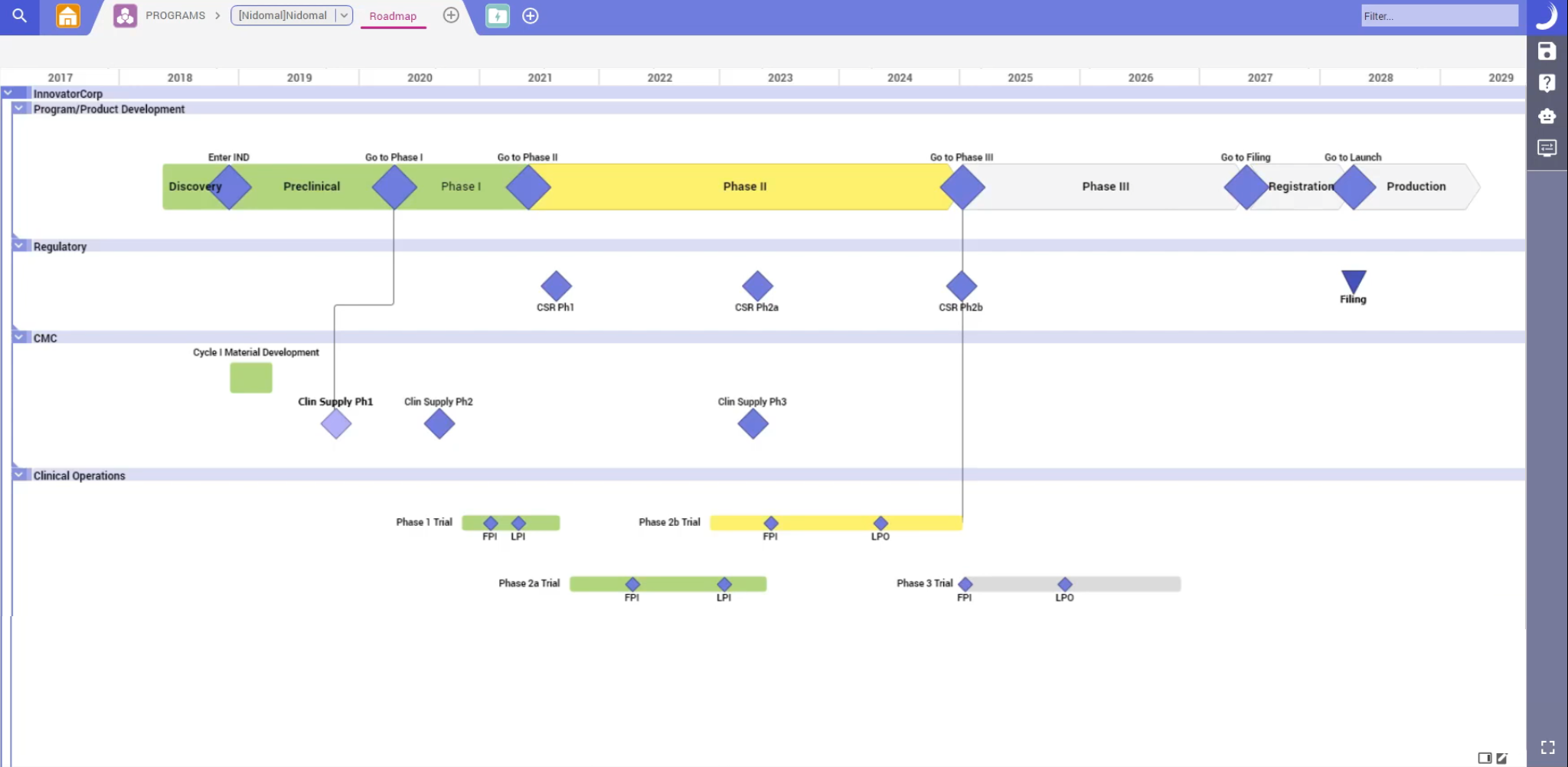1568x767 pixels.
Task: Click the fullscreen icon in bottom right
Action: (x=1547, y=747)
